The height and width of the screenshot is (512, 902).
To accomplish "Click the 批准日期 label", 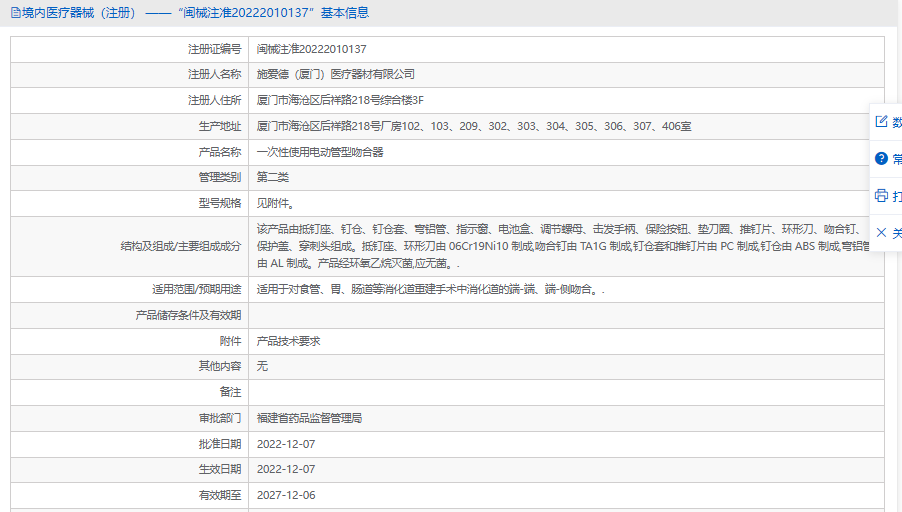I will [x=220, y=444].
